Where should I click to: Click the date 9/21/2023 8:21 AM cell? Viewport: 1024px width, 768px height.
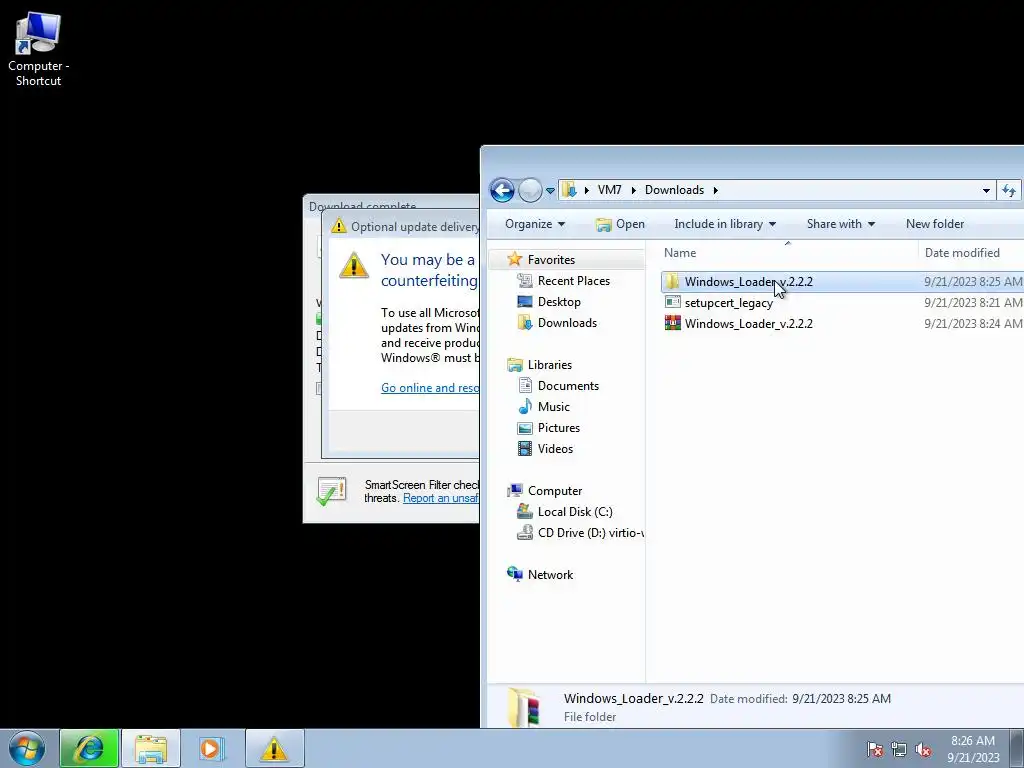[x=972, y=303]
